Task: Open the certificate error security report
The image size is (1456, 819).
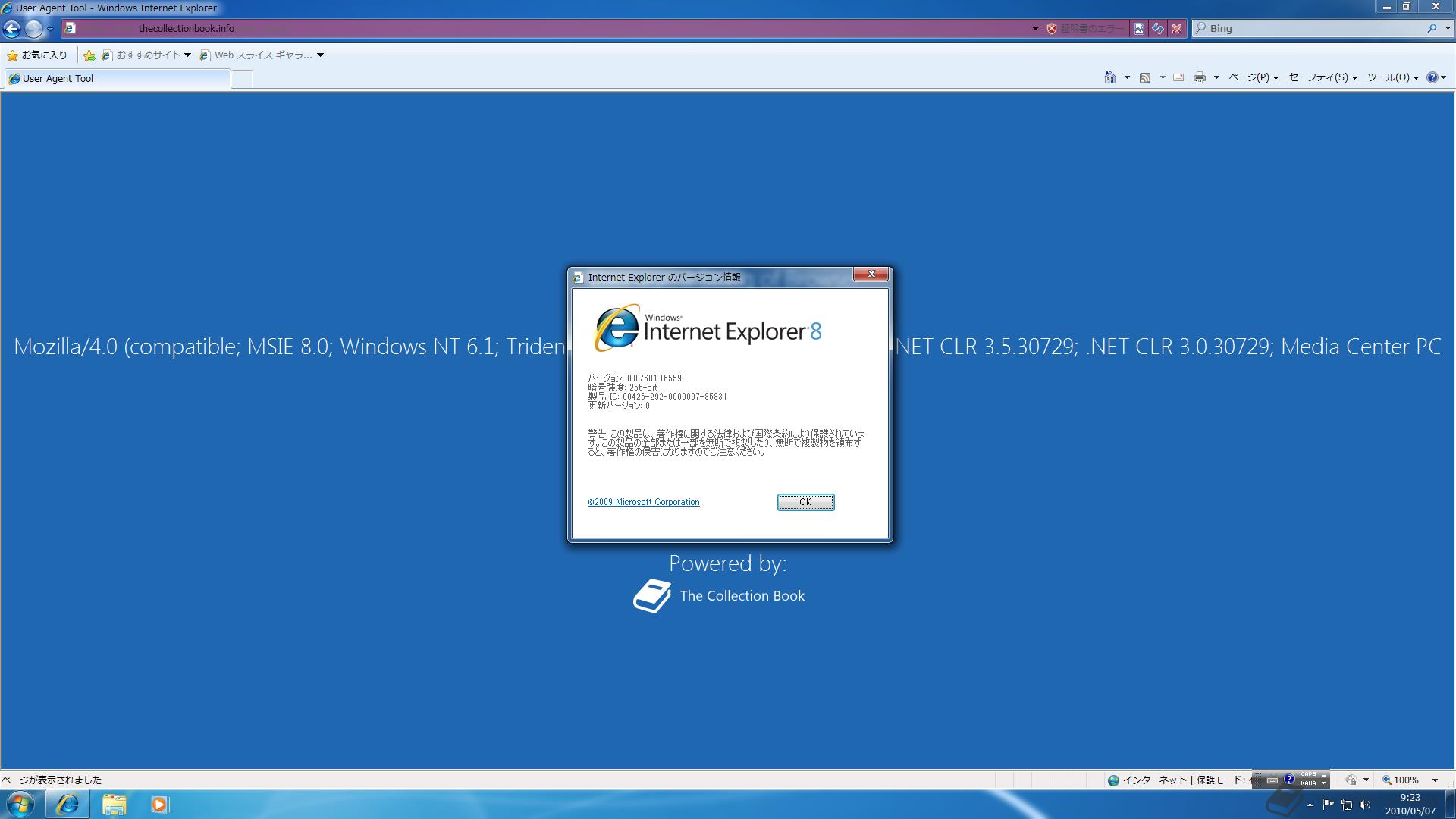Action: coord(1086,29)
